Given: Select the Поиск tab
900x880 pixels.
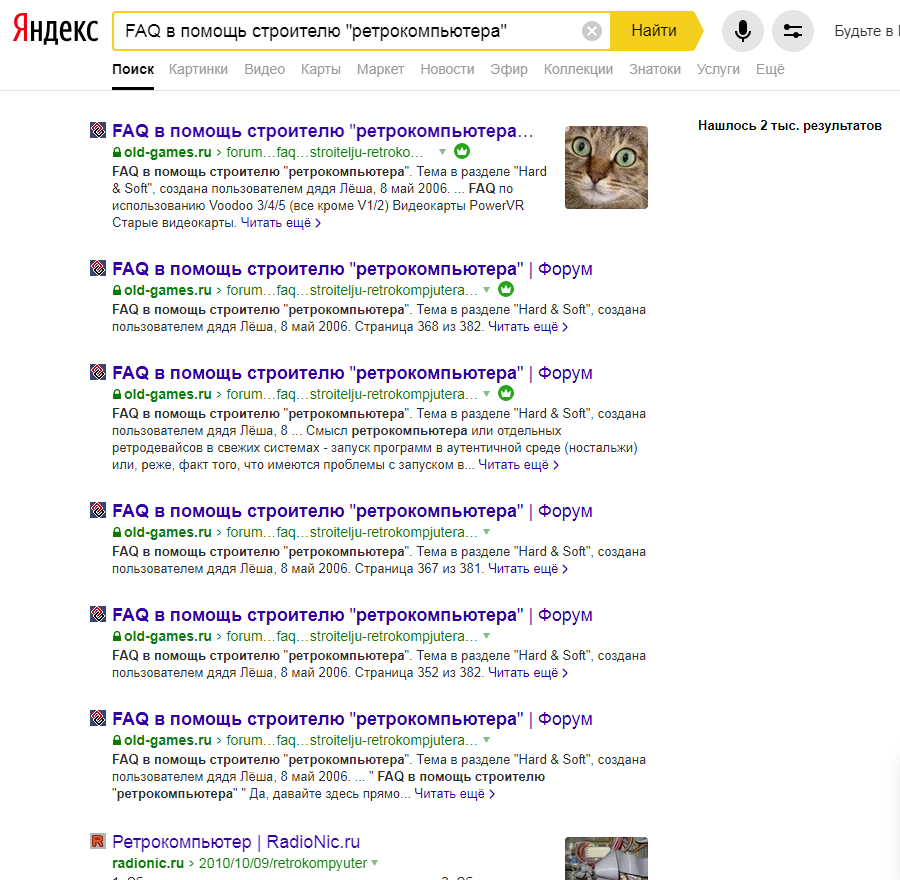Looking at the screenshot, I should pos(133,69).
